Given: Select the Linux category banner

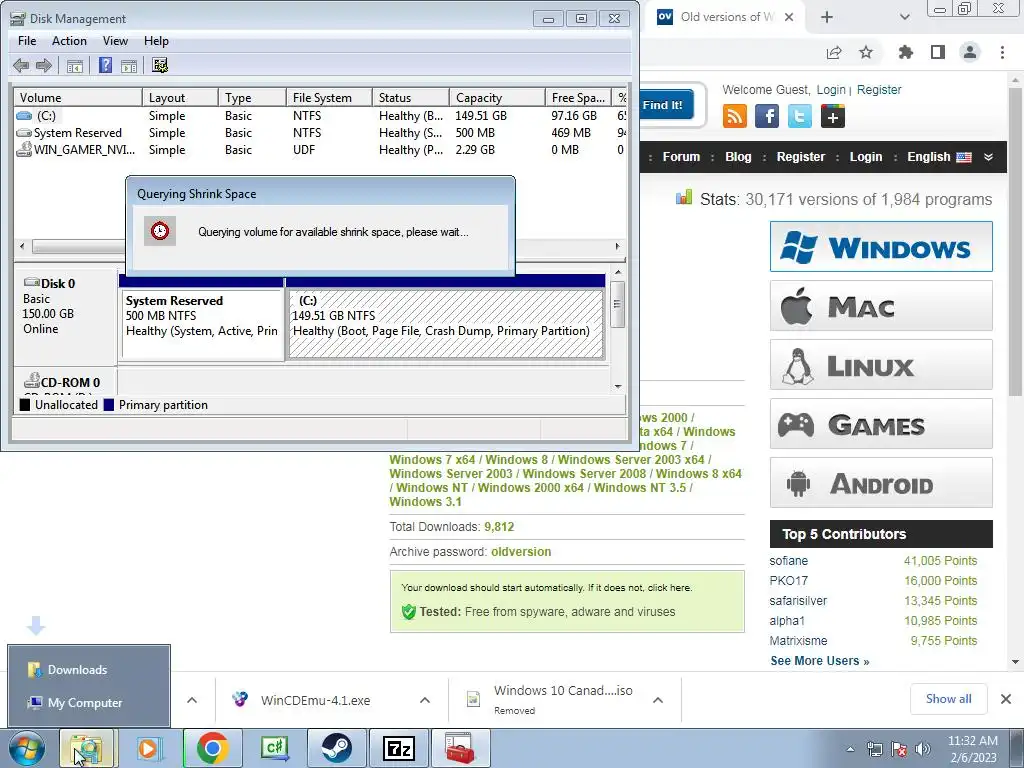Looking at the screenshot, I should tap(881, 364).
